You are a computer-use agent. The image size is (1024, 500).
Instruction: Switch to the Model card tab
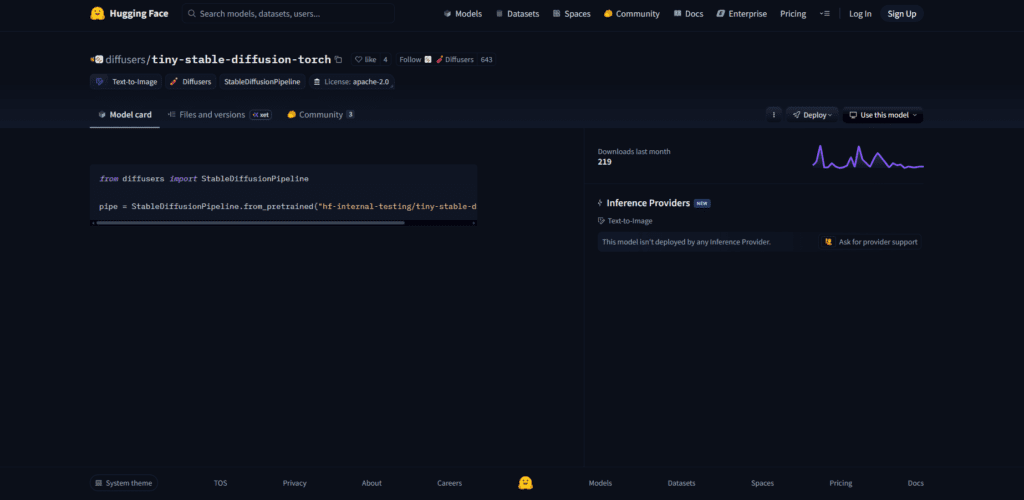125,115
